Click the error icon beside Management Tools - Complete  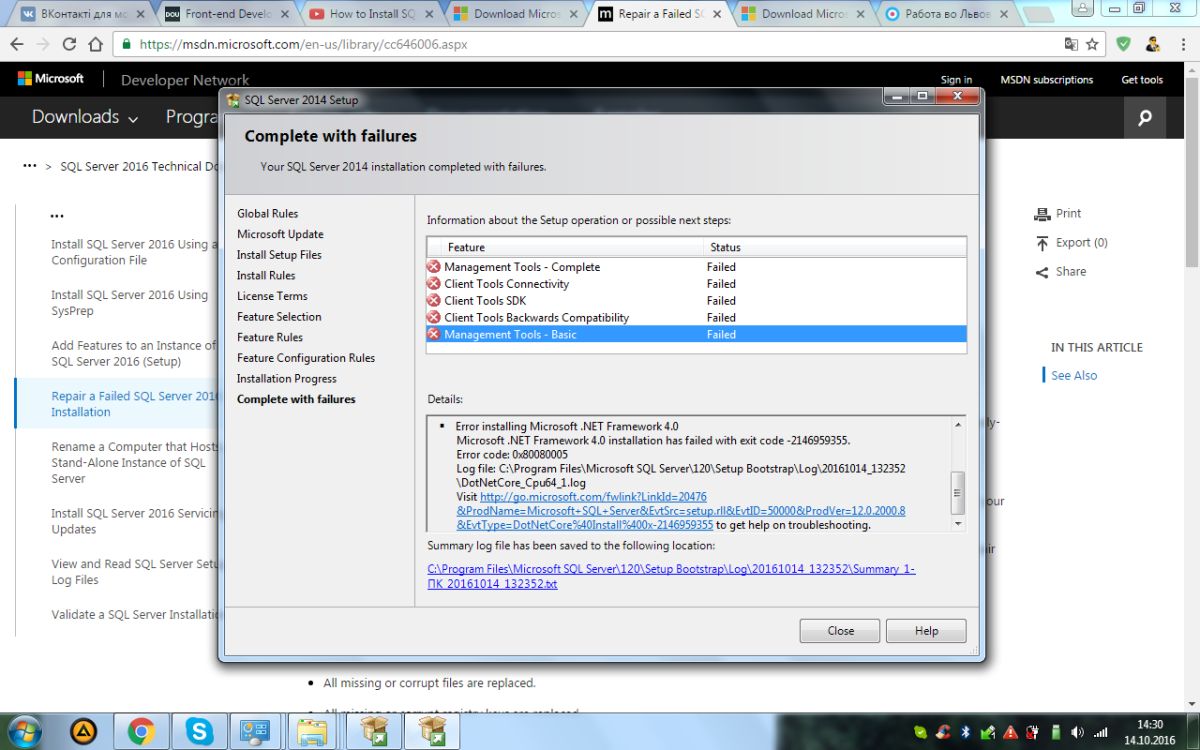point(434,267)
